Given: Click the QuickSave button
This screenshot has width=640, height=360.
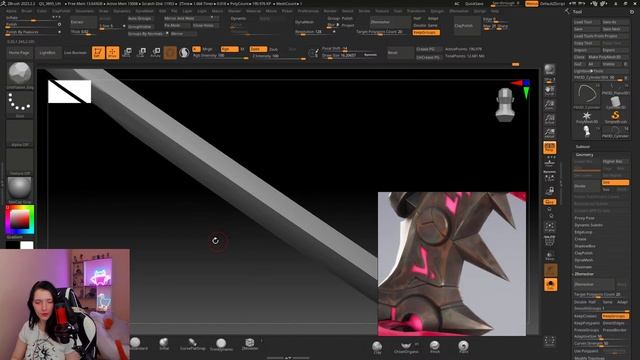Looking at the screenshot, I should (x=474, y=4).
